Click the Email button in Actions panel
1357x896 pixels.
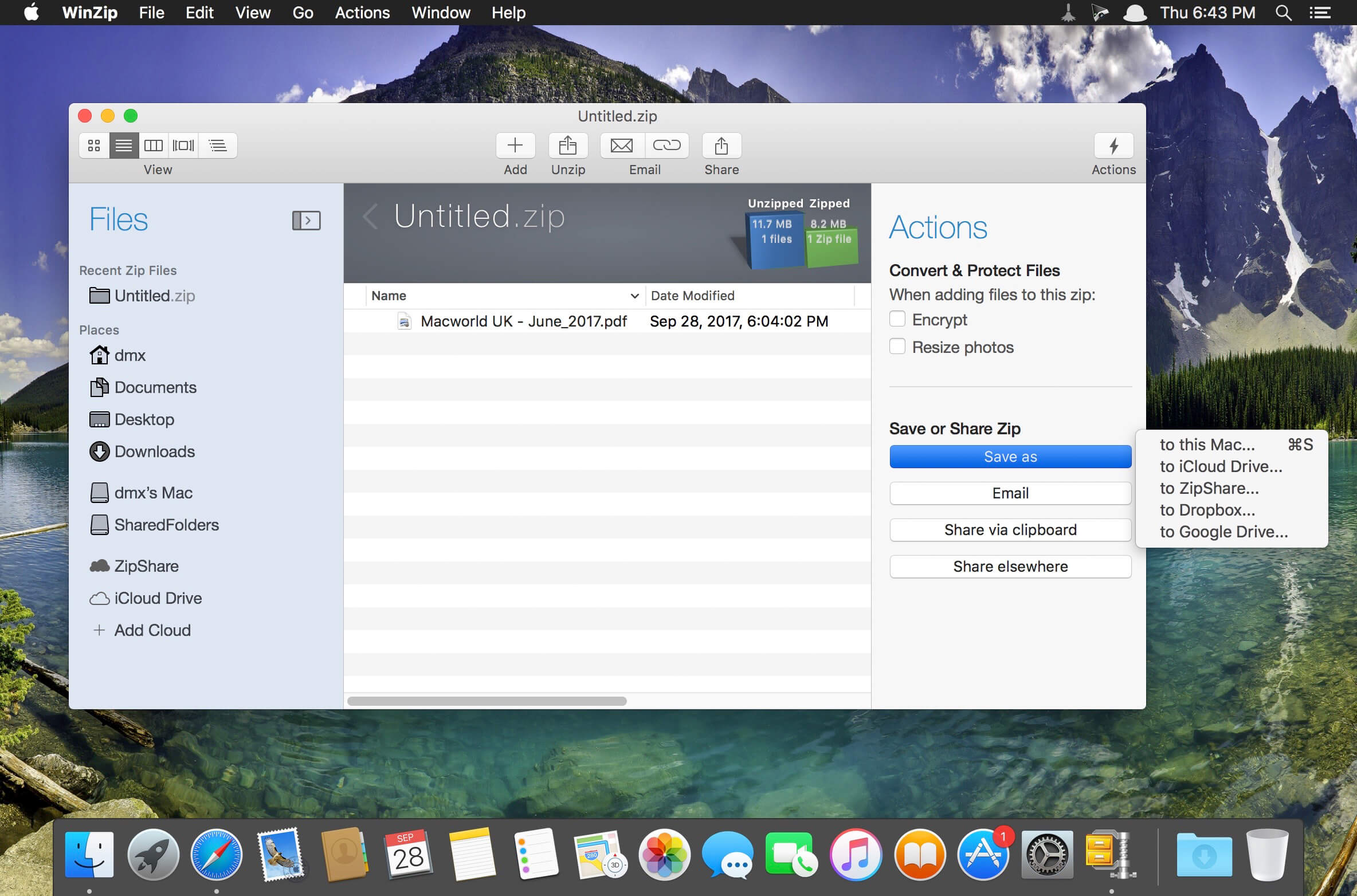1010,492
